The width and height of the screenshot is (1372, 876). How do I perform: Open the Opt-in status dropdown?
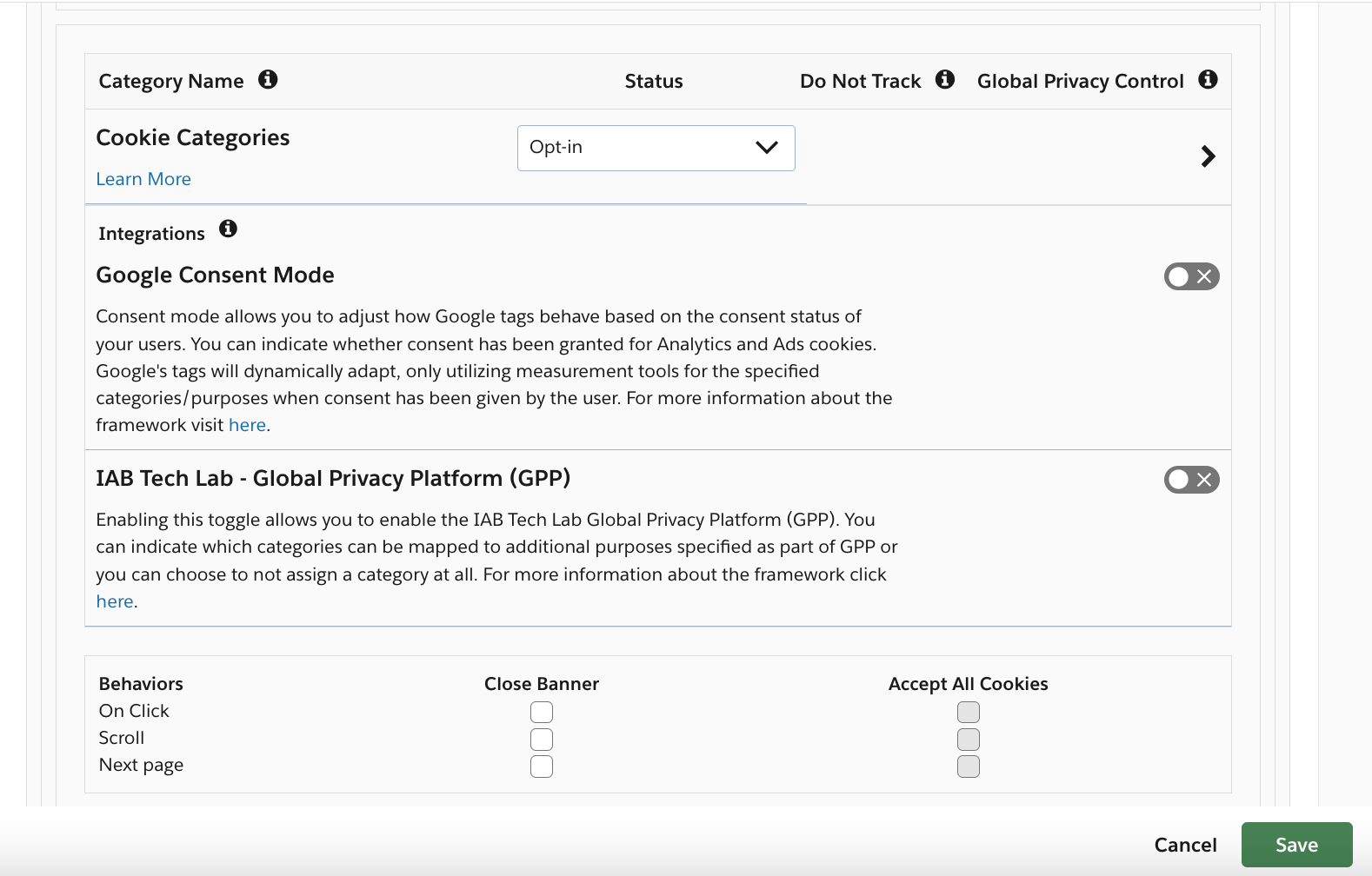tap(656, 148)
